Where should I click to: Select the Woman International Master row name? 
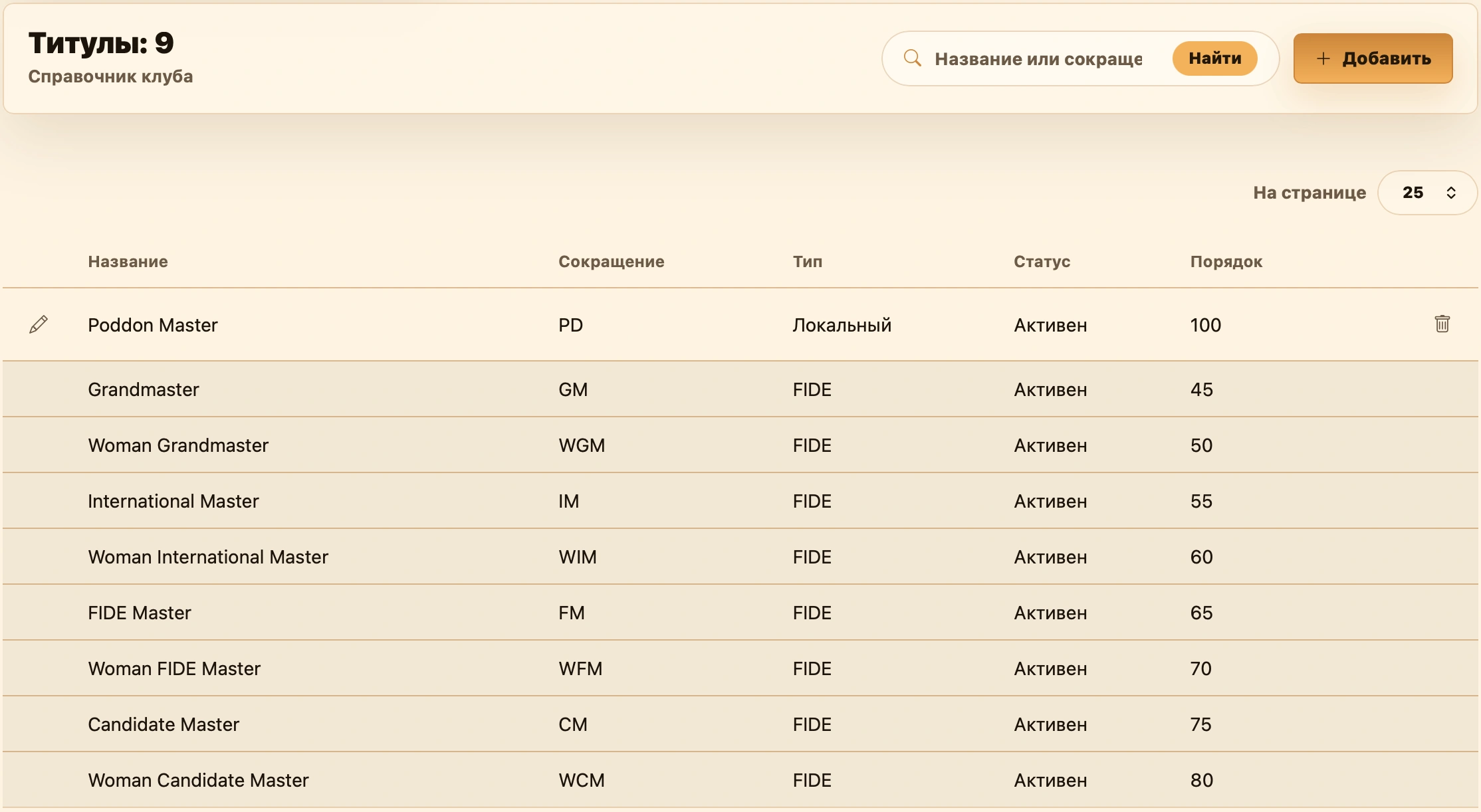click(208, 557)
